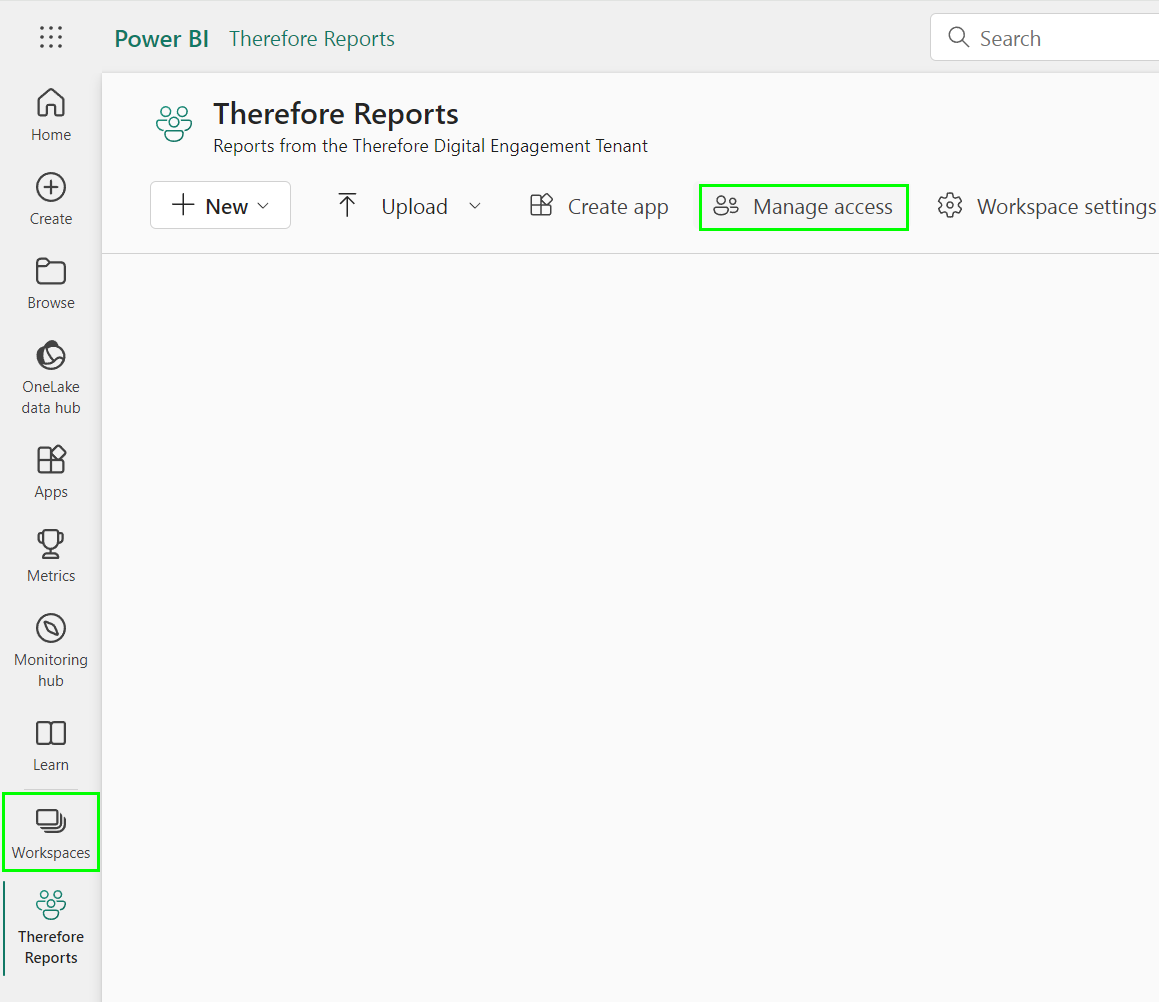
Task: Open Manage access for the workspace
Action: [x=803, y=206]
